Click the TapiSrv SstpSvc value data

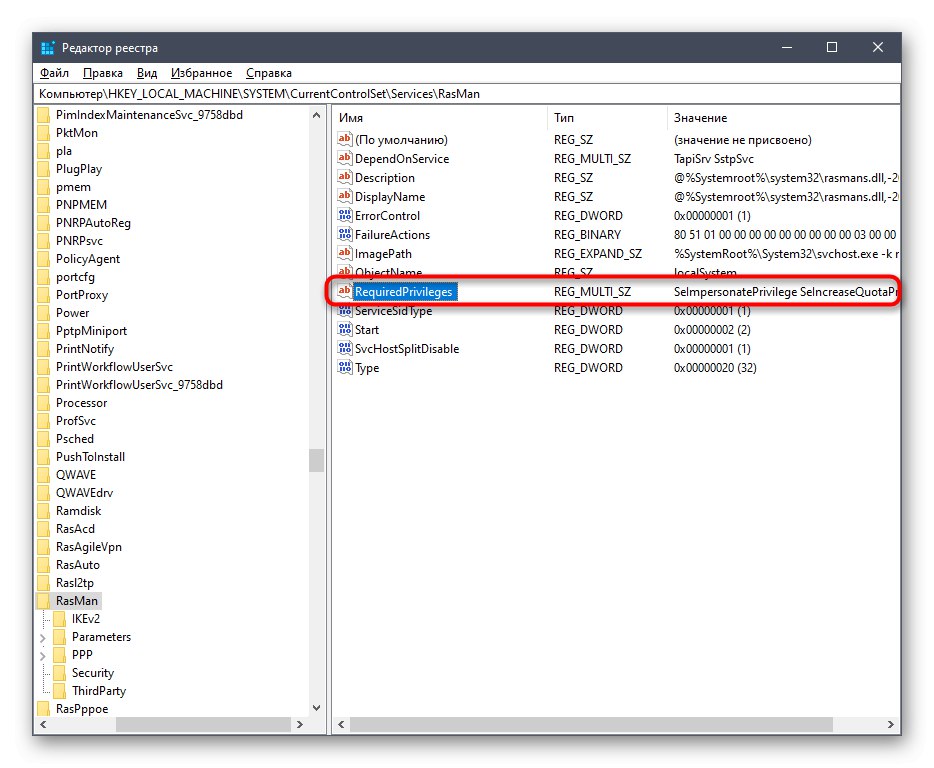pyautogui.click(x=714, y=158)
